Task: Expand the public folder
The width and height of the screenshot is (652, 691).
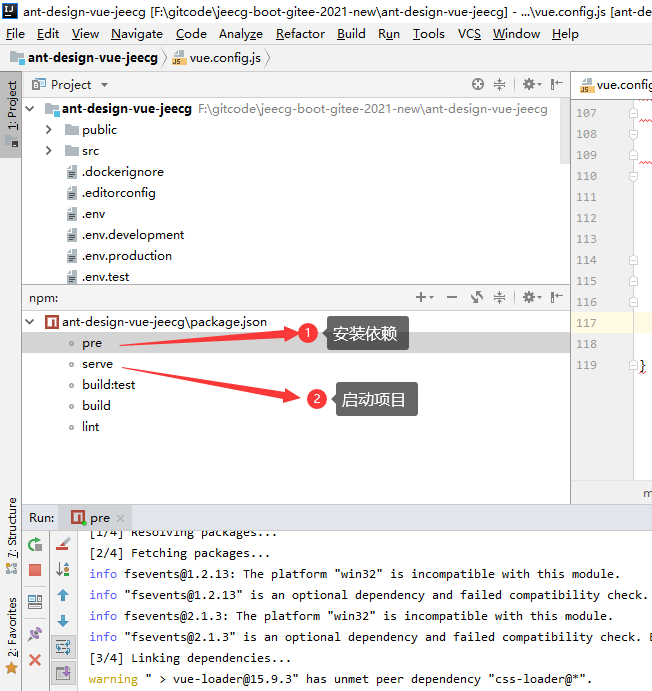Action: click(48, 130)
